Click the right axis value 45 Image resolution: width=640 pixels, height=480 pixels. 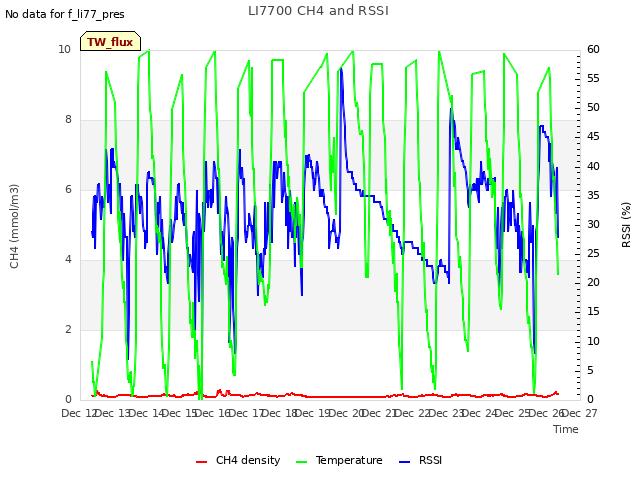(593, 137)
